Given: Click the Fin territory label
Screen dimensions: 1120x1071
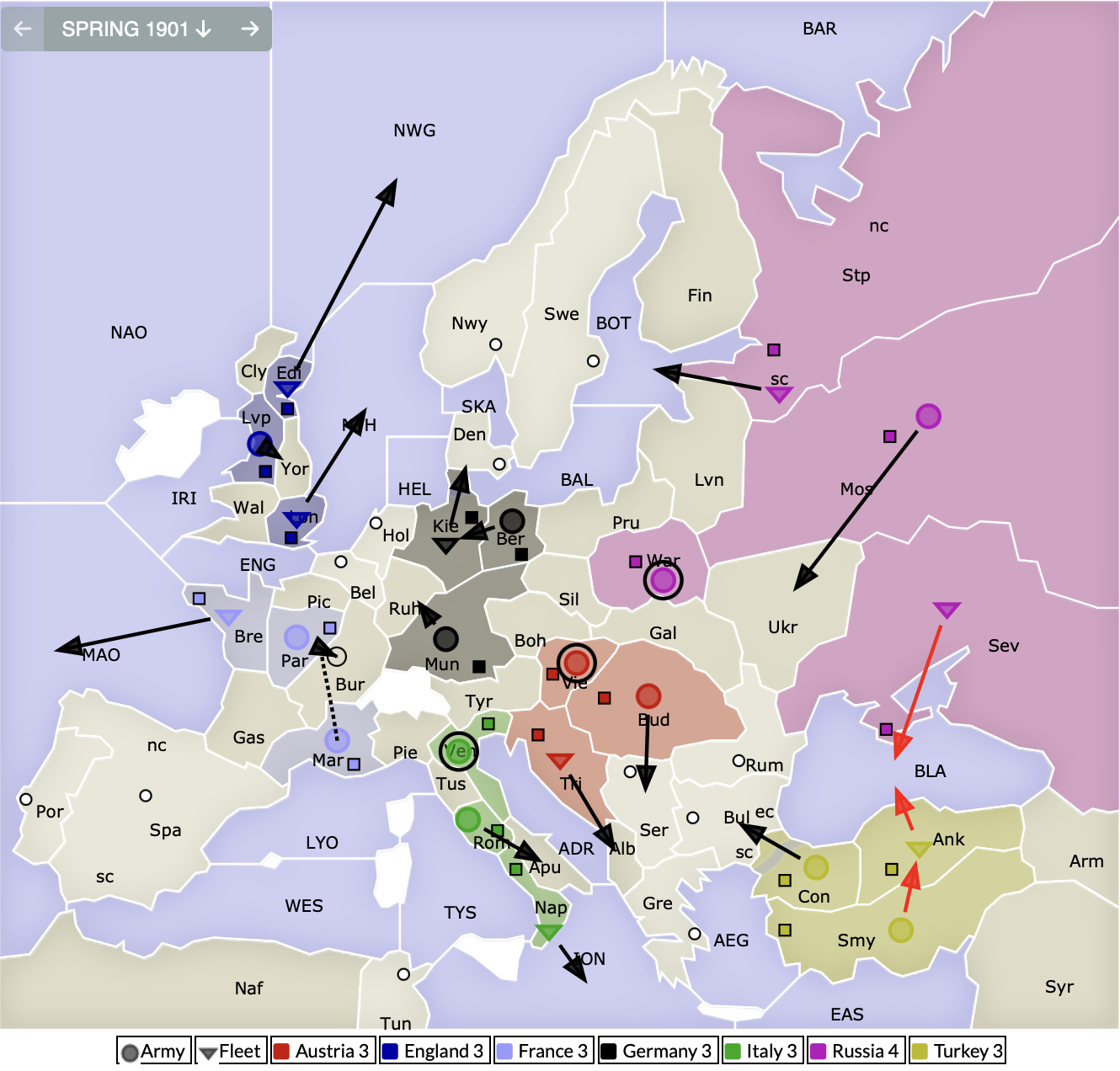Looking at the screenshot, I should pyautogui.click(x=700, y=296).
